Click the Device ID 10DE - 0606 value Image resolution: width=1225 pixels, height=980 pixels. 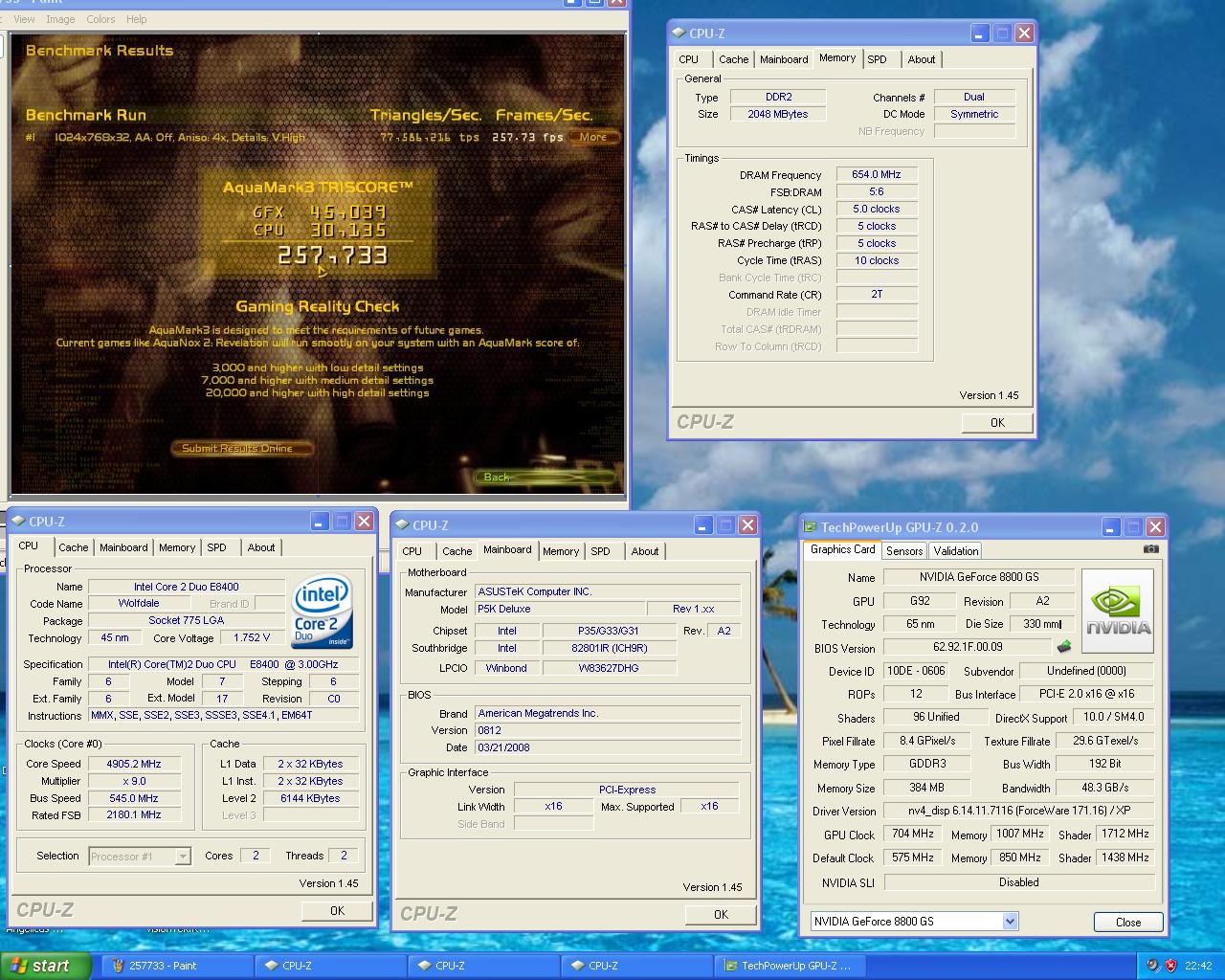point(915,671)
